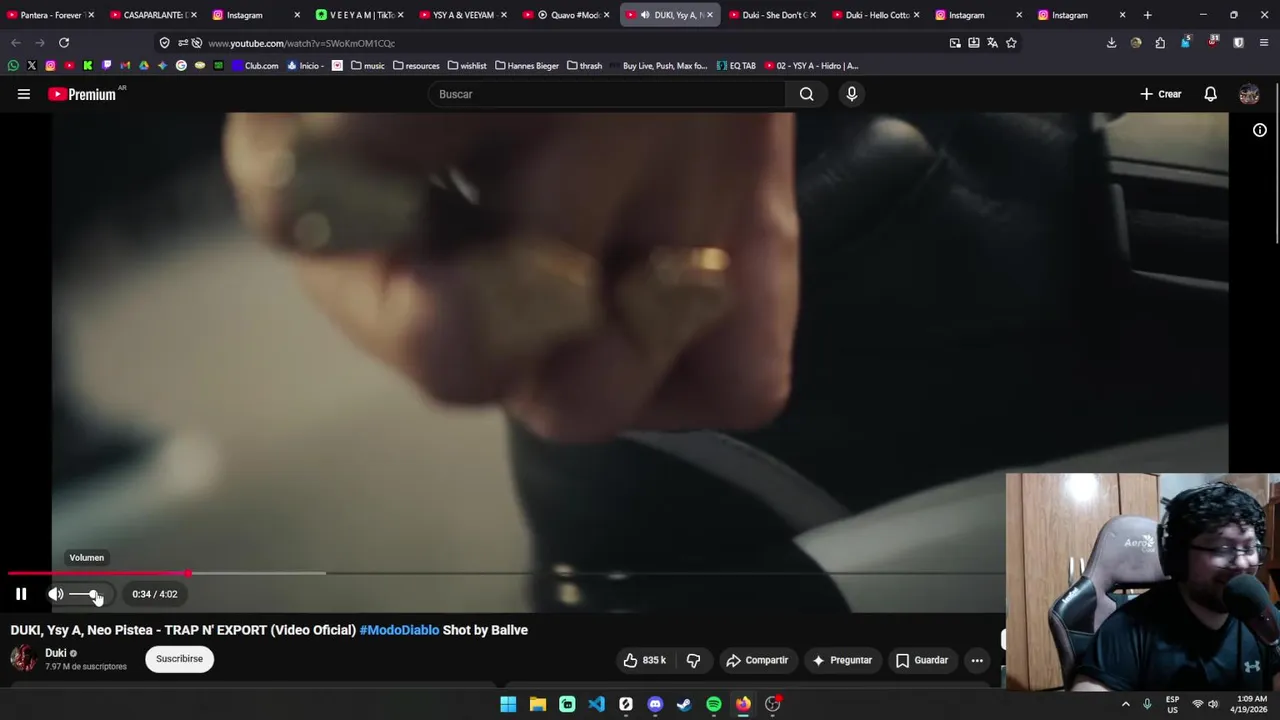Open the Google Drive bookmark icon
Image resolution: width=1280 pixels, height=720 pixels.
144,66
